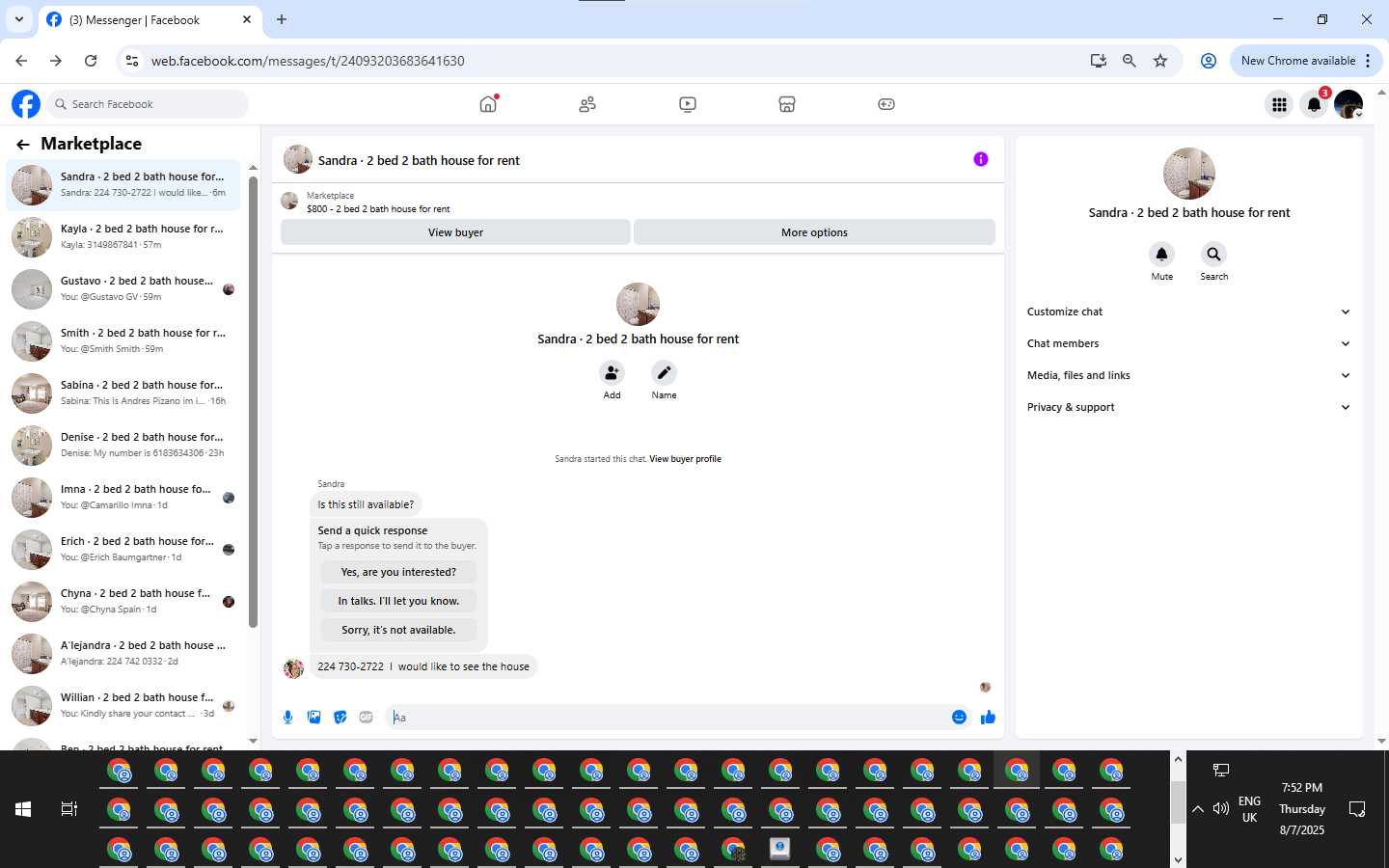Open the A'lejandra conversation in the list

coord(123,653)
